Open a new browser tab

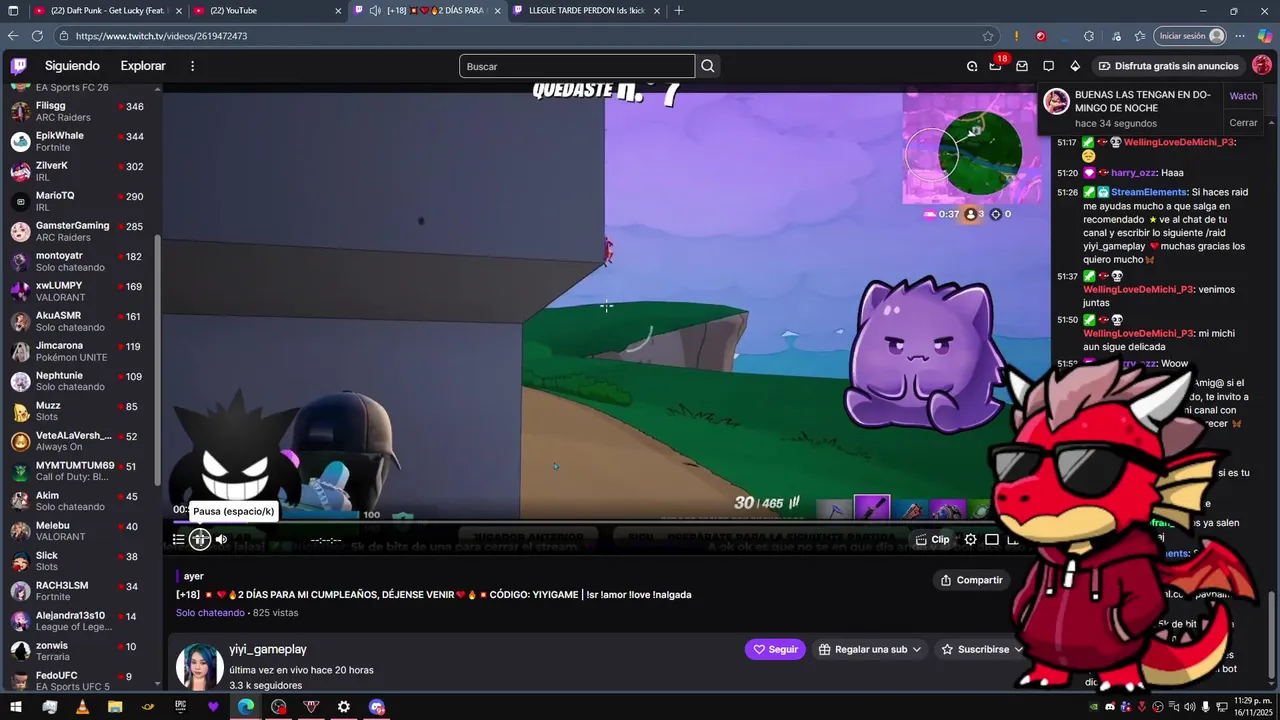click(679, 11)
